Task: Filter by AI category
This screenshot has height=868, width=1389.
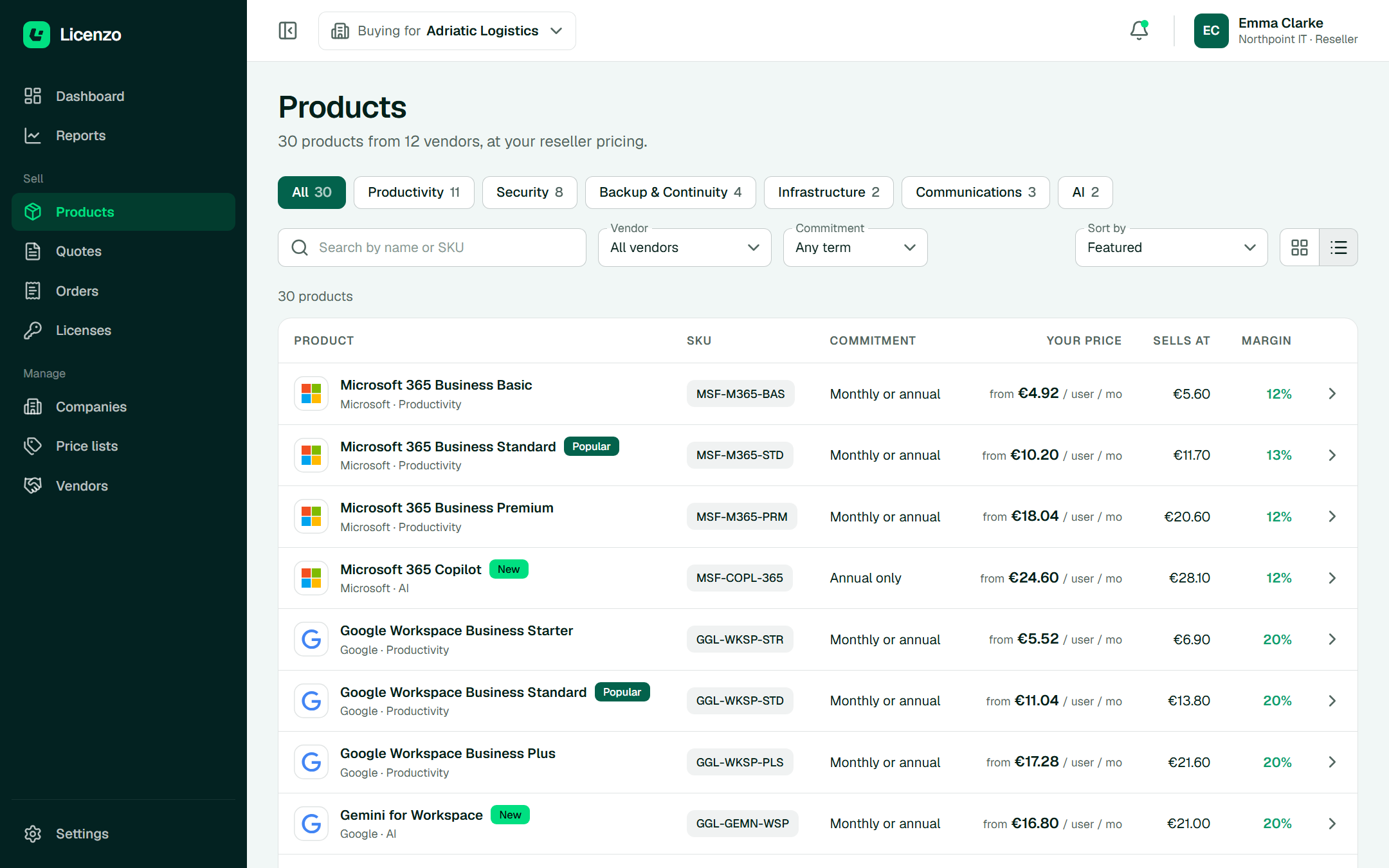Action: pyautogui.click(x=1085, y=192)
